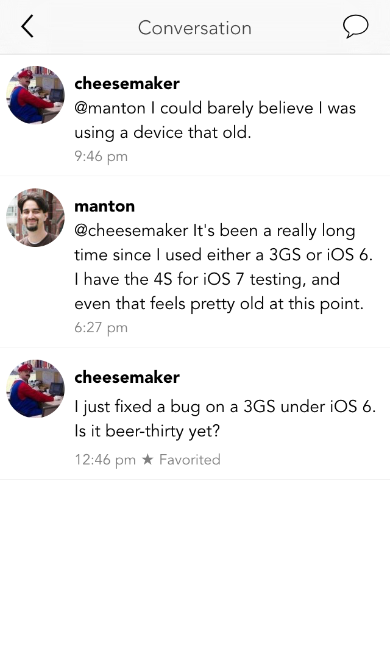The image size is (390, 668).
Task: Tap cheesemaker's avatar in the last post
Action: [36, 389]
